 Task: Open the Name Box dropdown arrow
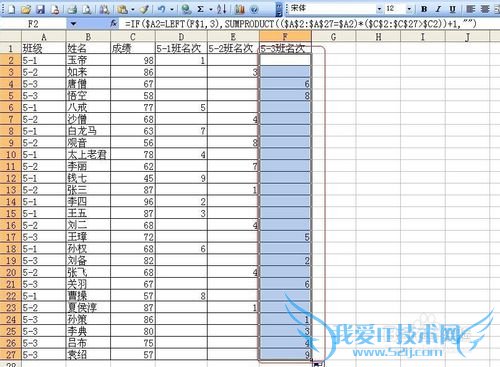tap(73, 24)
